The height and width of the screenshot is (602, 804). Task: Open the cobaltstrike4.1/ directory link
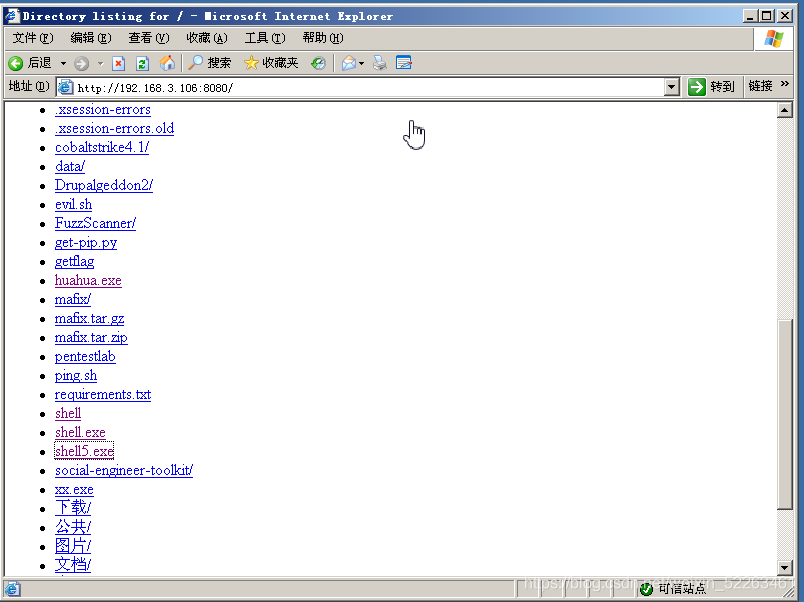102,148
